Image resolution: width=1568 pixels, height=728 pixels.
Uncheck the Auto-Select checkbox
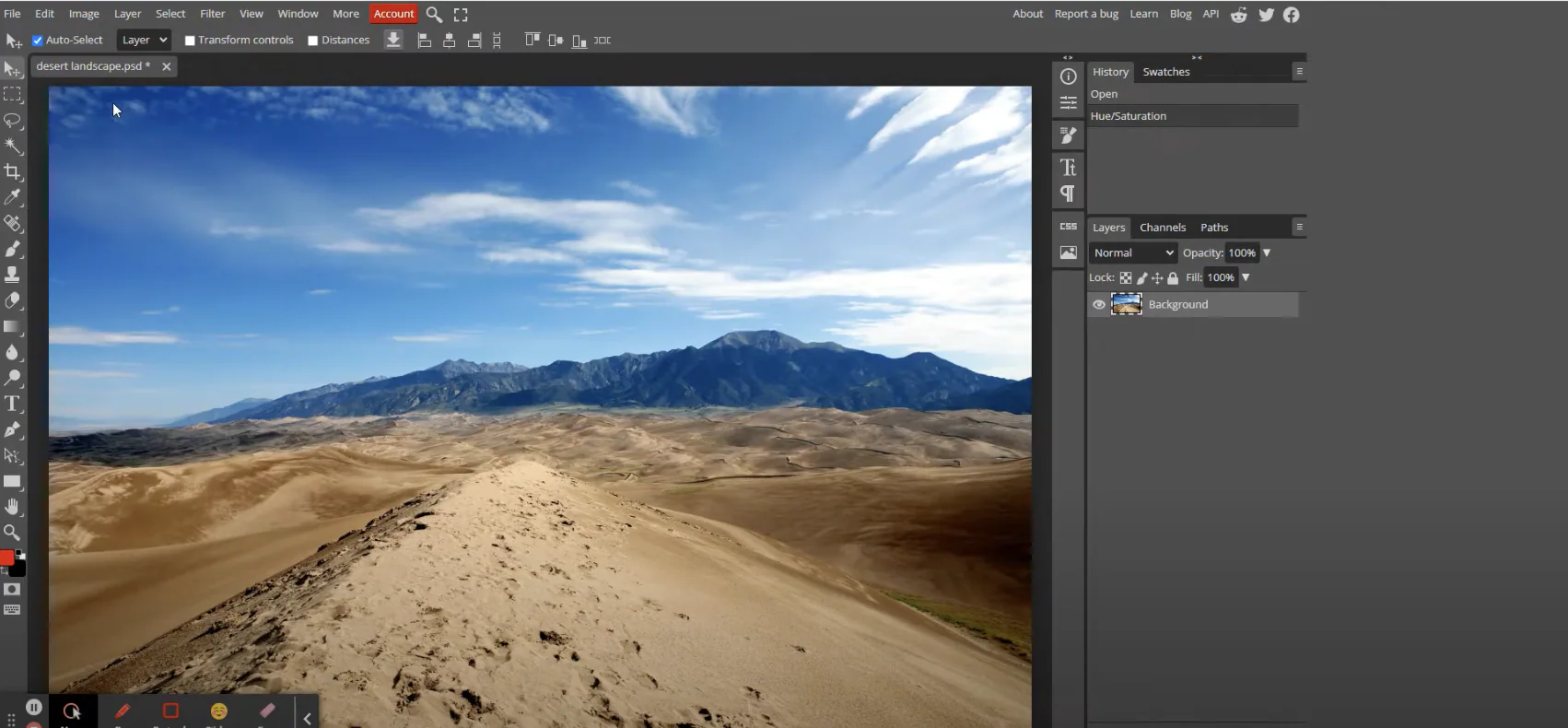tap(38, 41)
